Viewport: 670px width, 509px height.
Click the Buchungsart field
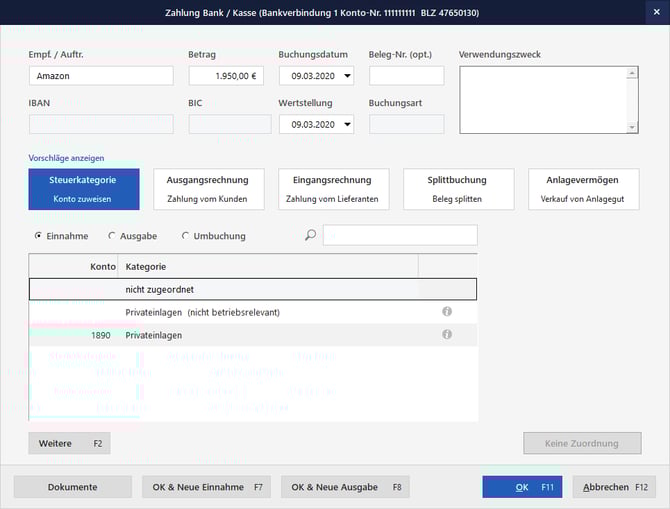coord(406,124)
